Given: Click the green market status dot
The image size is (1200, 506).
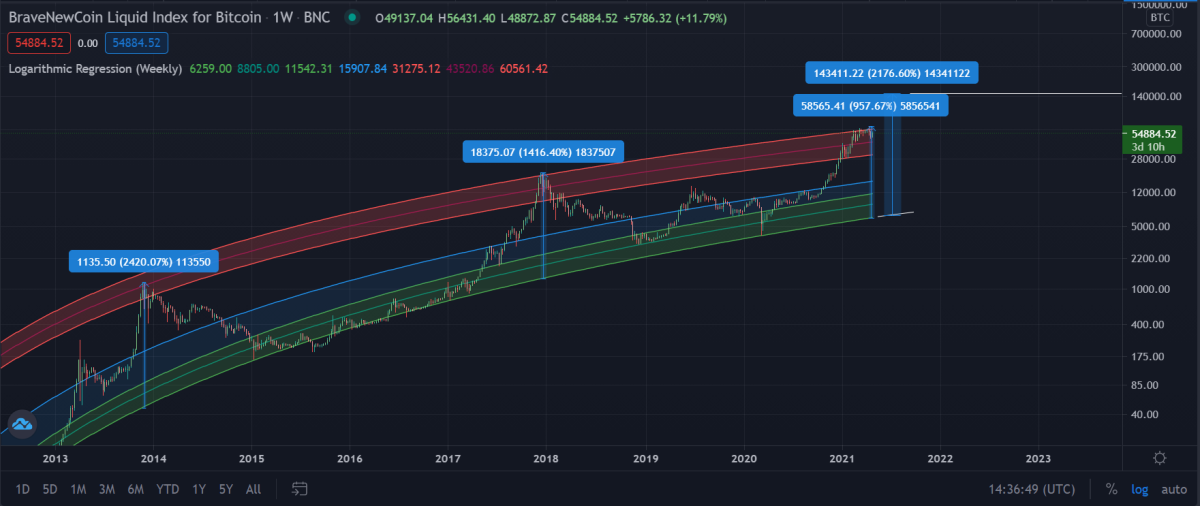Looking at the screenshot, I should [351, 18].
